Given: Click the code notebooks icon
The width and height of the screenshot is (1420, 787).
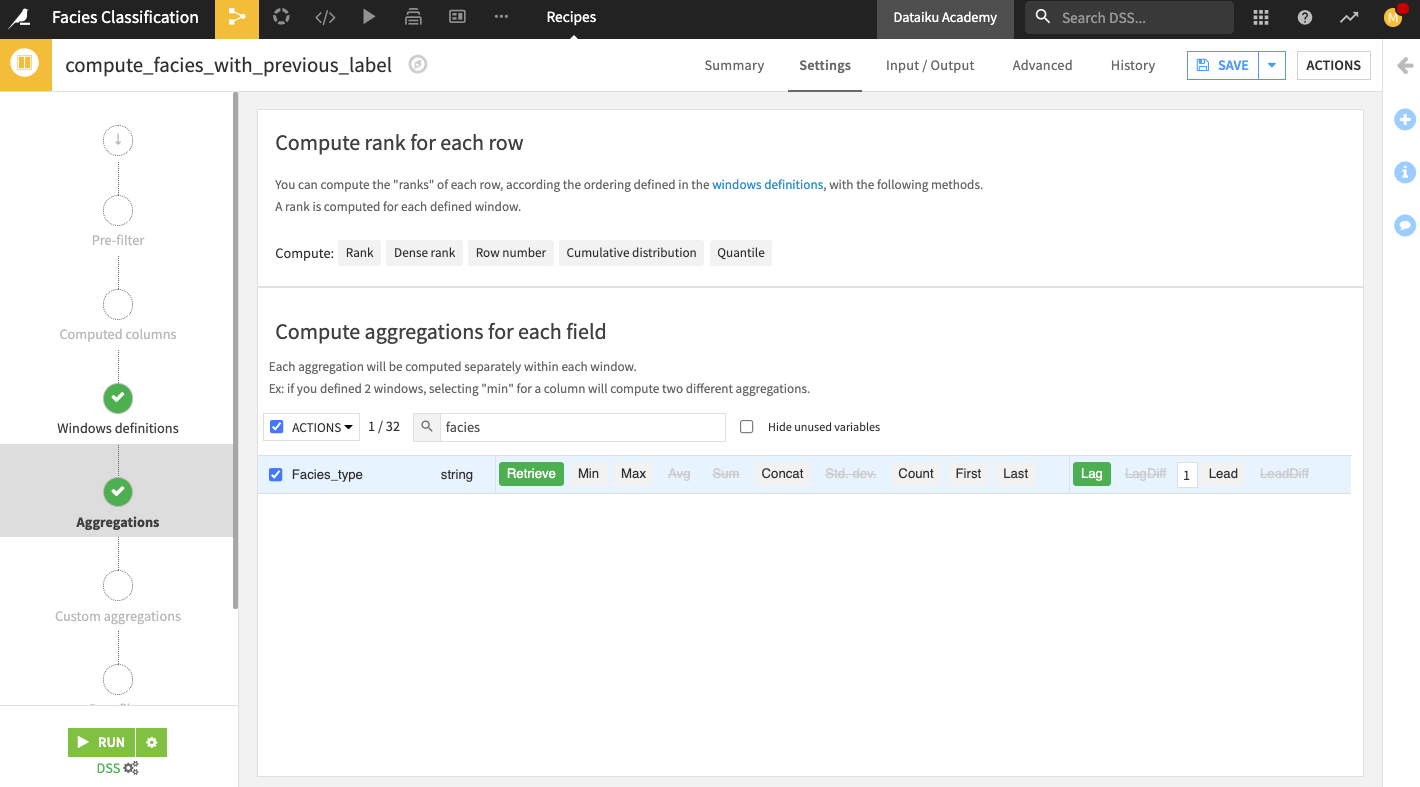Looking at the screenshot, I should [325, 17].
